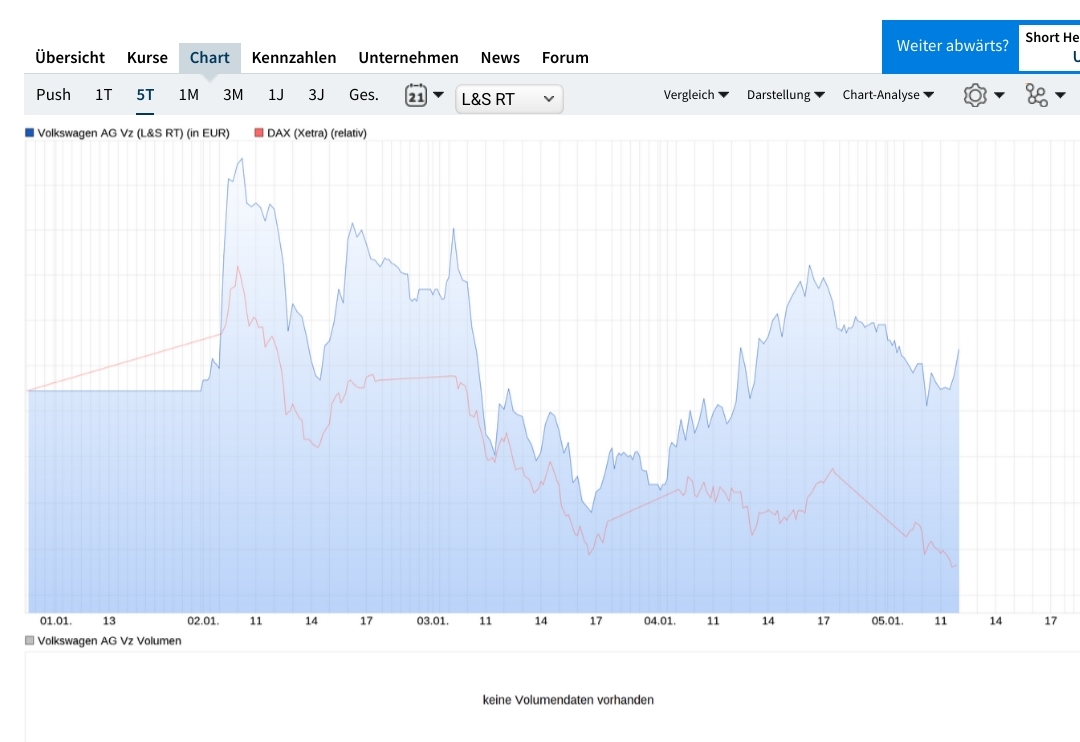Click the Weiter abwärts? banner
Screen dimensions: 1080x742
coord(952,46)
